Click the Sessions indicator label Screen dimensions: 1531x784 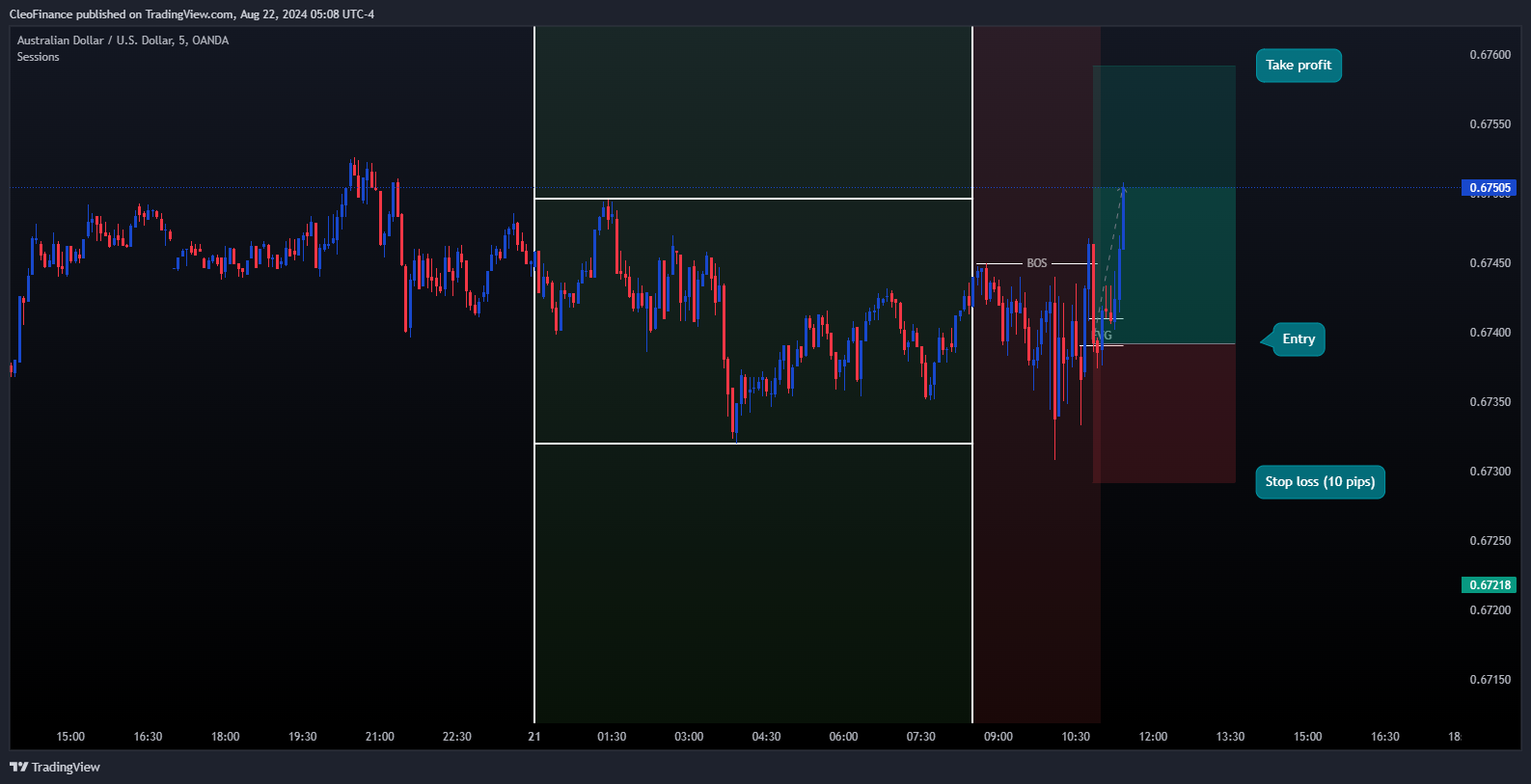[x=38, y=57]
